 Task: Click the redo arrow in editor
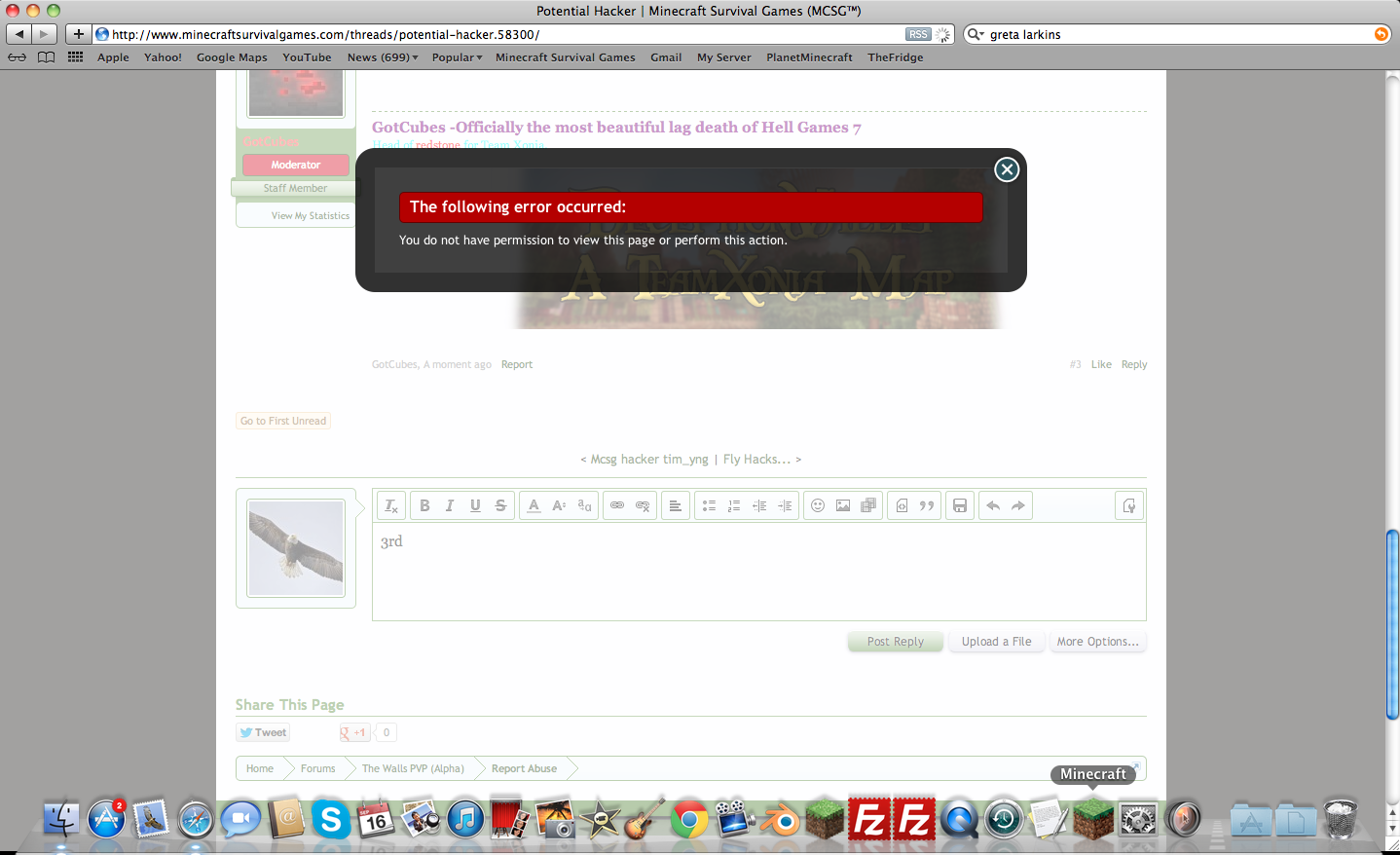[x=1018, y=505]
